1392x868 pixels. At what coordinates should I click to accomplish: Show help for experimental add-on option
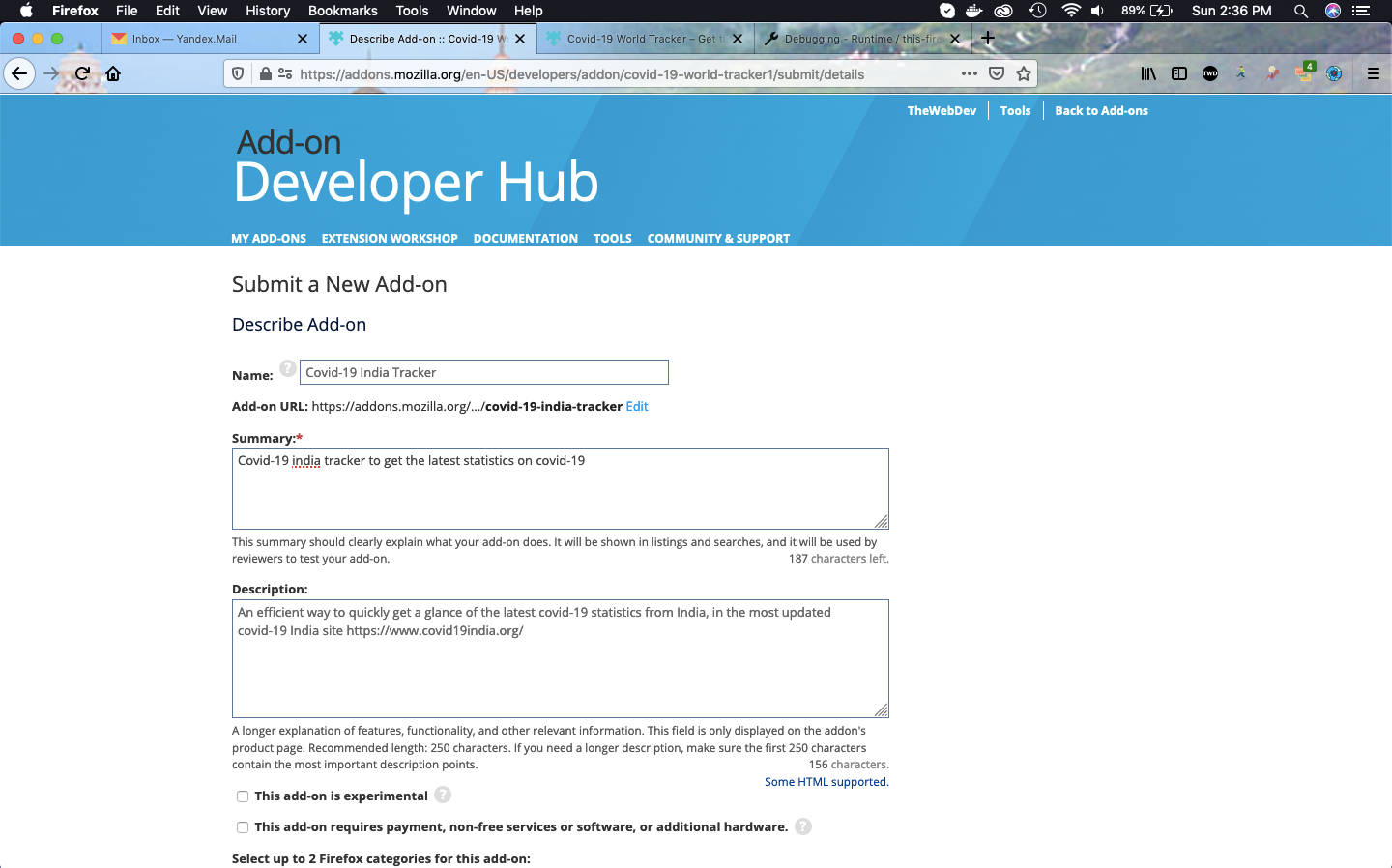(x=443, y=795)
